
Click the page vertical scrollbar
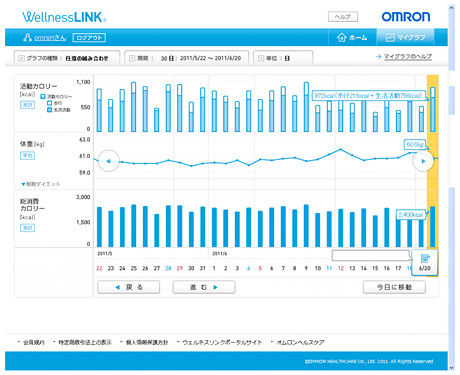point(452,187)
